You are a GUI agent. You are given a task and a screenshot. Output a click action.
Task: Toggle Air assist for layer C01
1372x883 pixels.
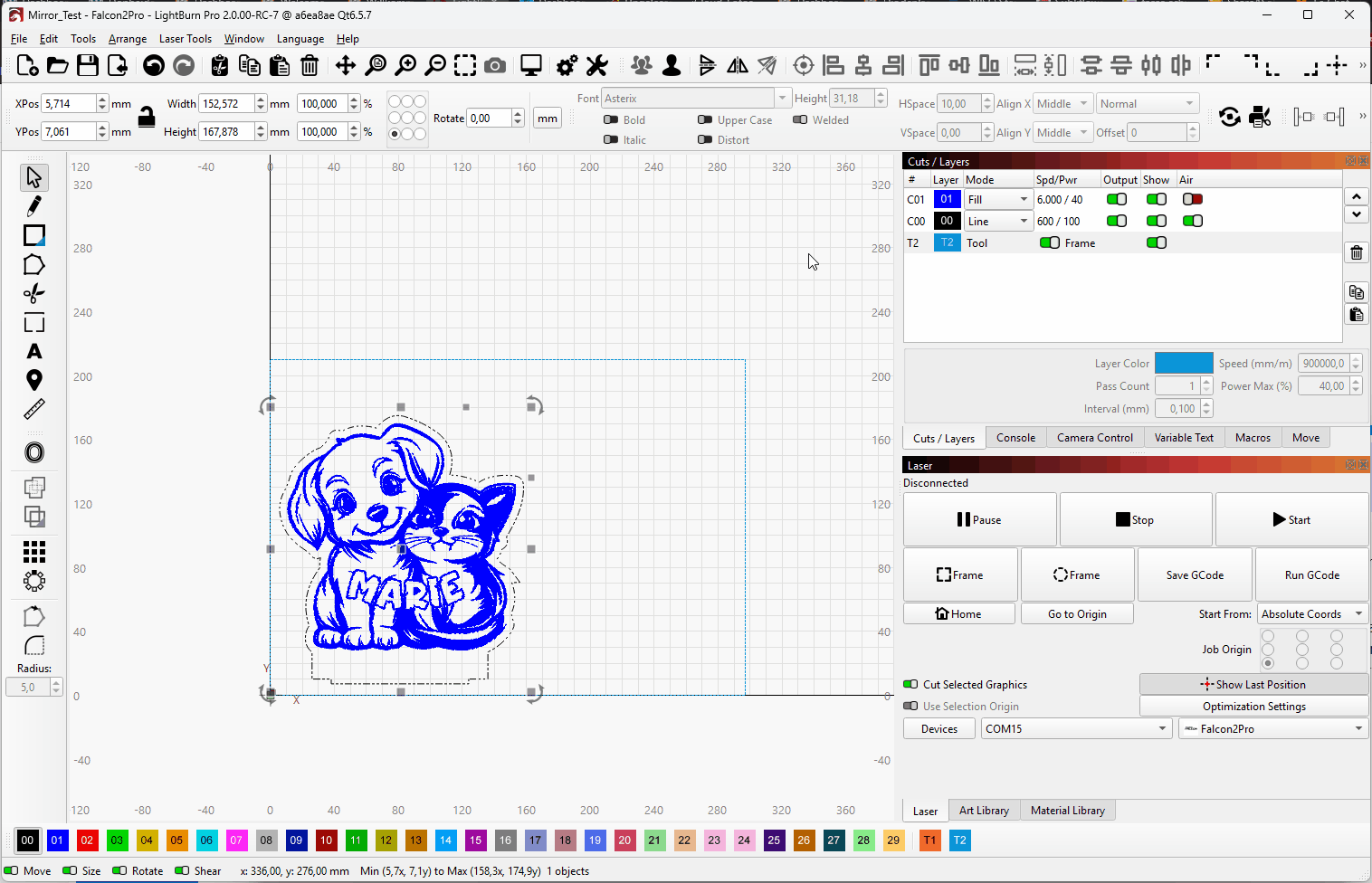tap(1193, 199)
